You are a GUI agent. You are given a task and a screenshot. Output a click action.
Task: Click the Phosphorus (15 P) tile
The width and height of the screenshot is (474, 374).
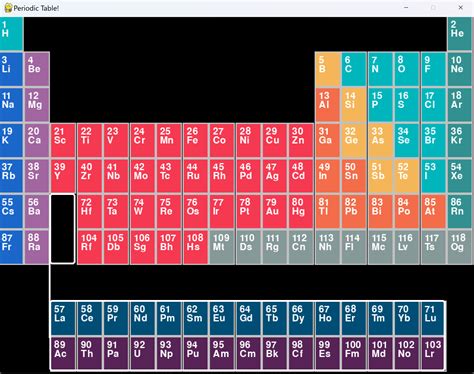(380, 104)
